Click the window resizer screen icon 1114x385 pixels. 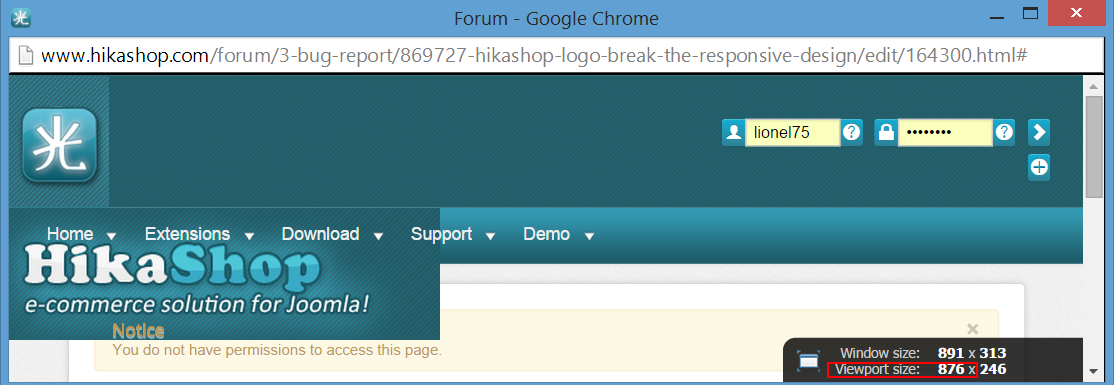point(809,361)
